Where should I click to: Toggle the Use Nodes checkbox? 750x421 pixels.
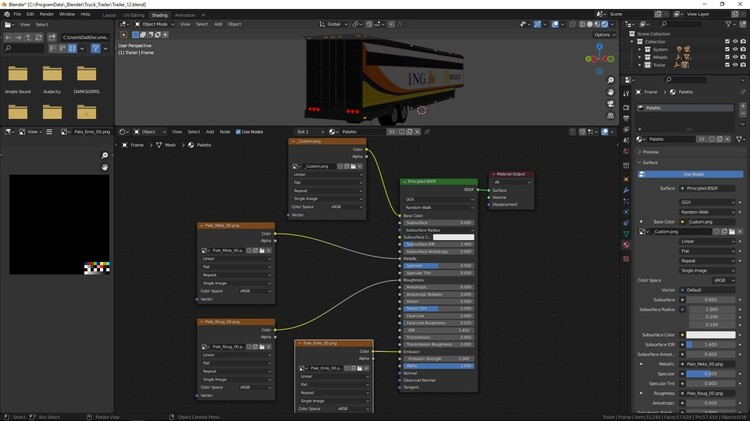(x=238, y=131)
